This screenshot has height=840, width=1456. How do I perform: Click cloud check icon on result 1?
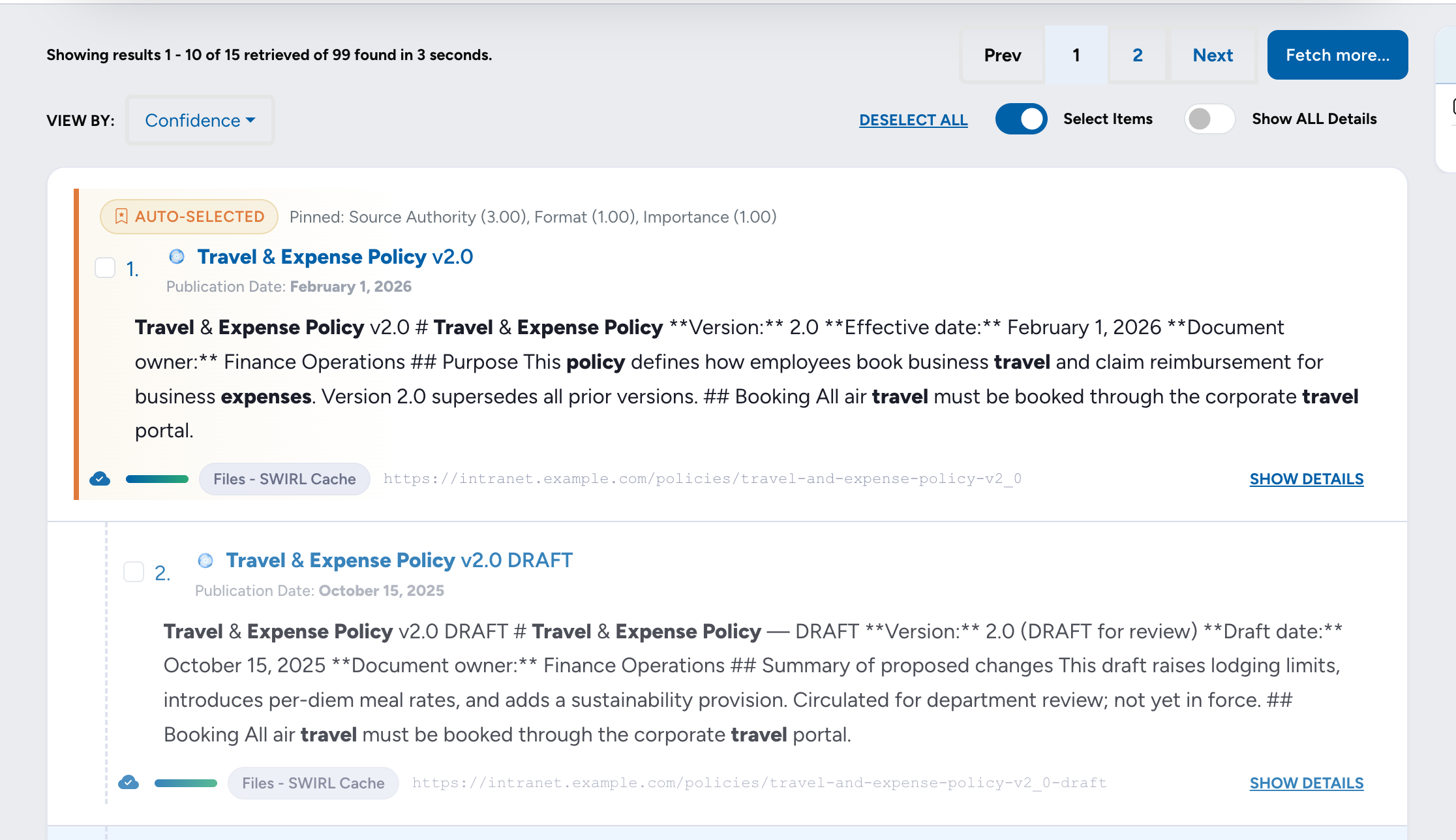[x=100, y=479]
